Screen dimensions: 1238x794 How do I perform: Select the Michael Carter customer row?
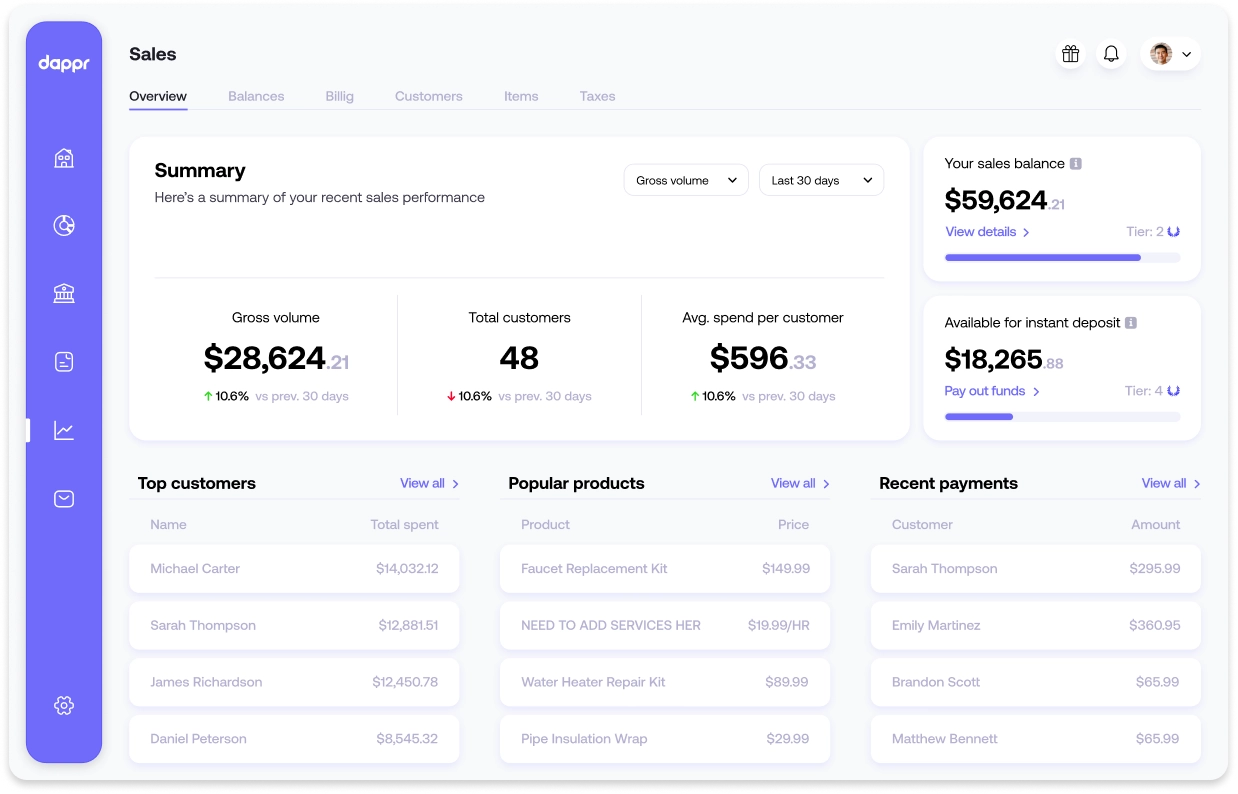click(x=294, y=568)
